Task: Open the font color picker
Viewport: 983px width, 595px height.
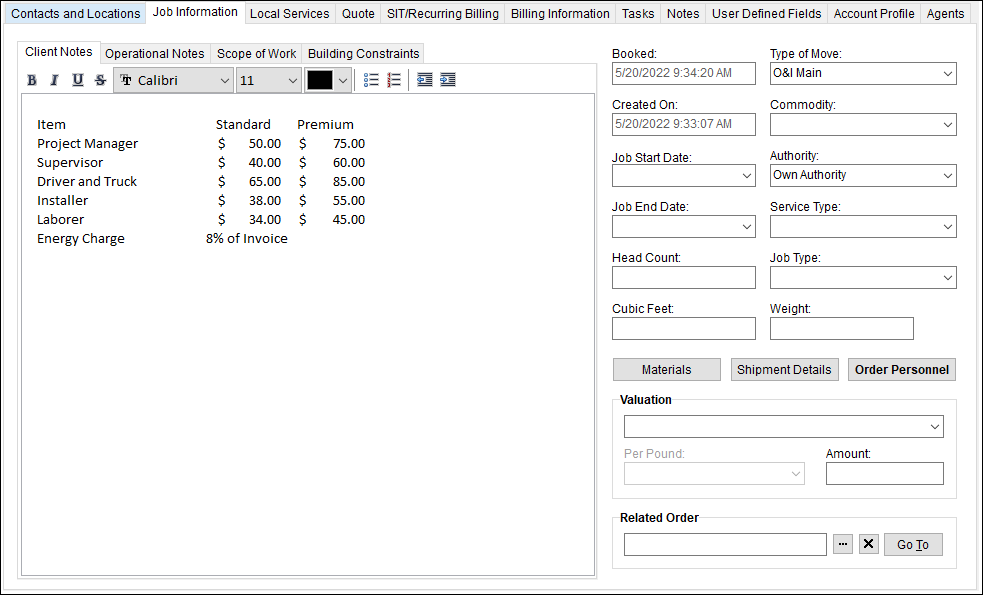Action: (x=341, y=79)
